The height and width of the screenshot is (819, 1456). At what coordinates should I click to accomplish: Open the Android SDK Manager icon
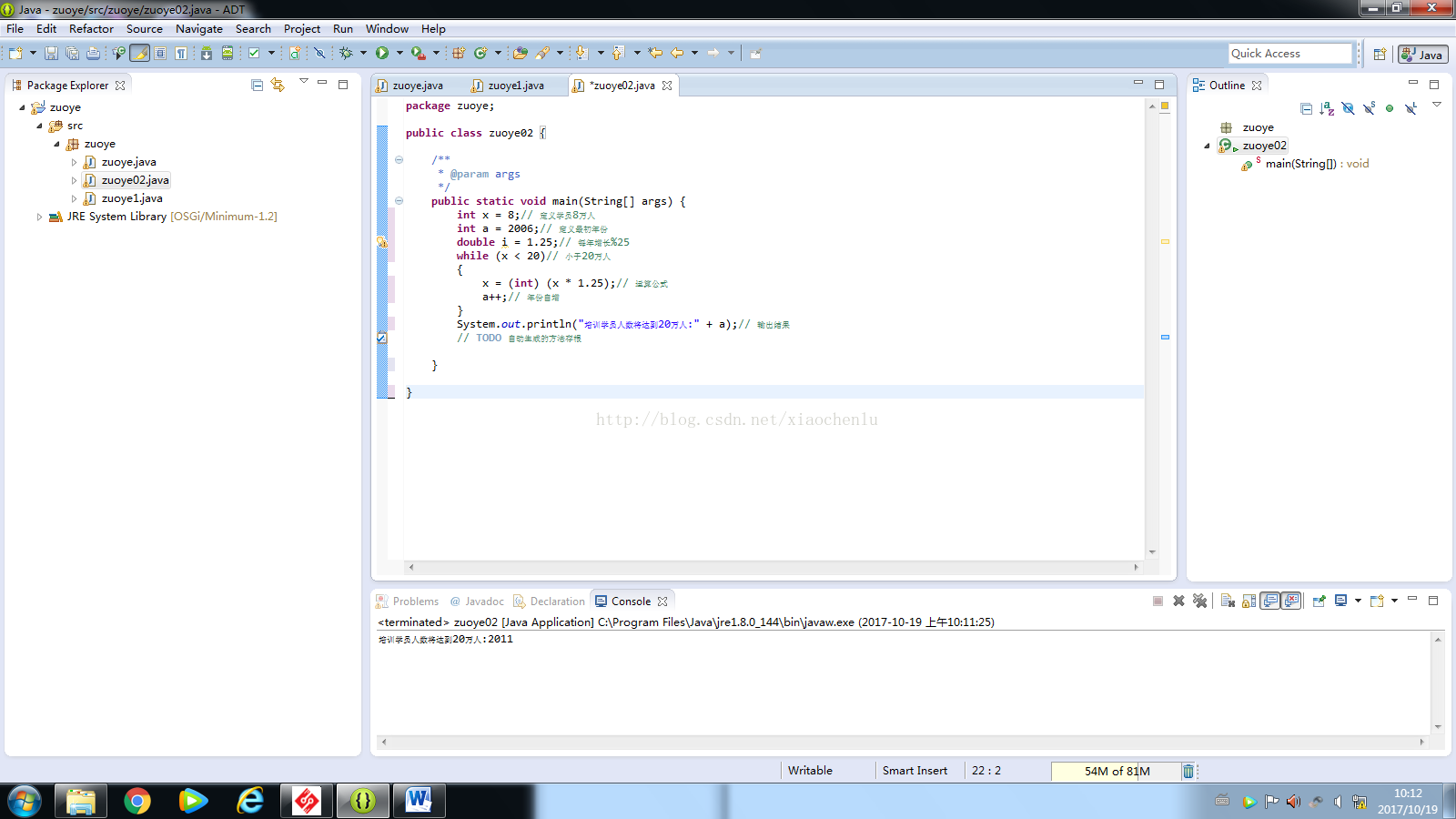(x=207, y=53)
